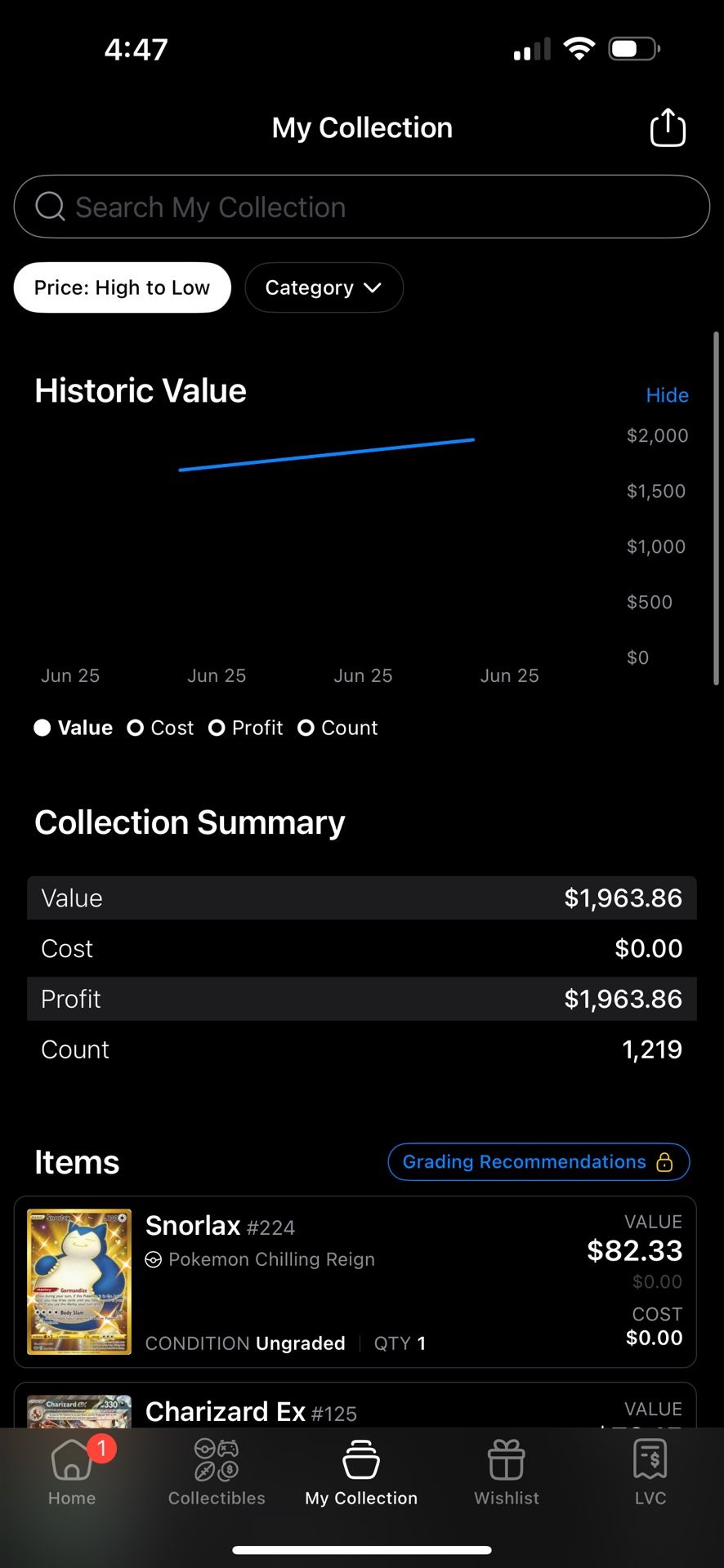
Task: Open the LVC receipt icon
Action: pos(650,1459)
